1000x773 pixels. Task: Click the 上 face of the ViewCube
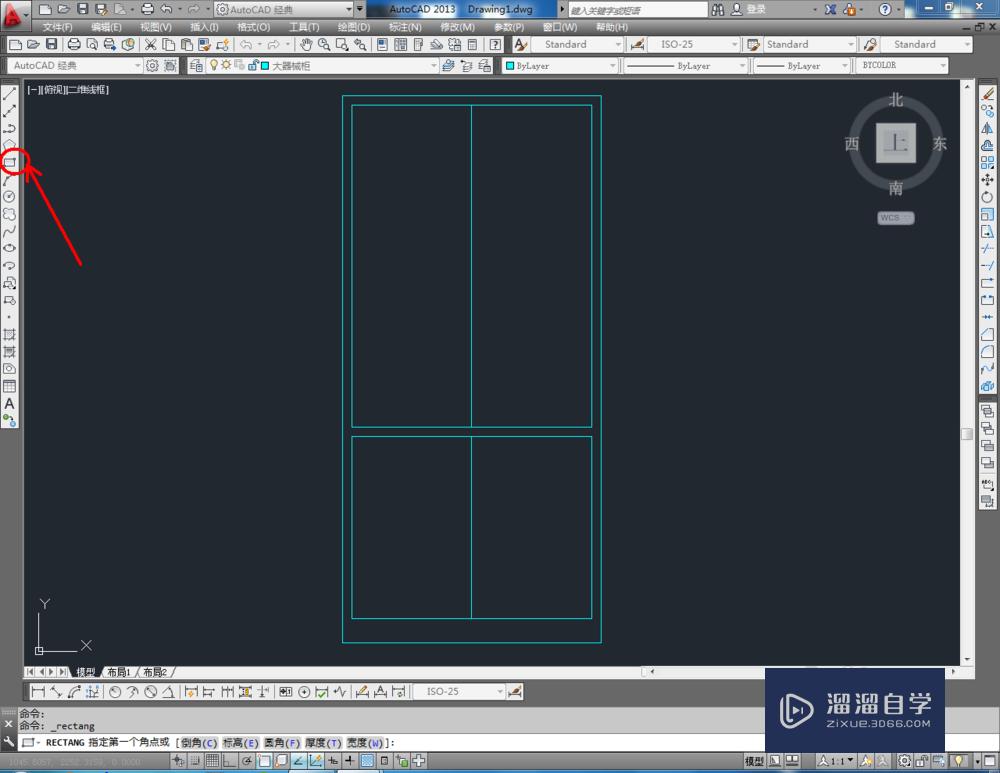pos(895,143)
